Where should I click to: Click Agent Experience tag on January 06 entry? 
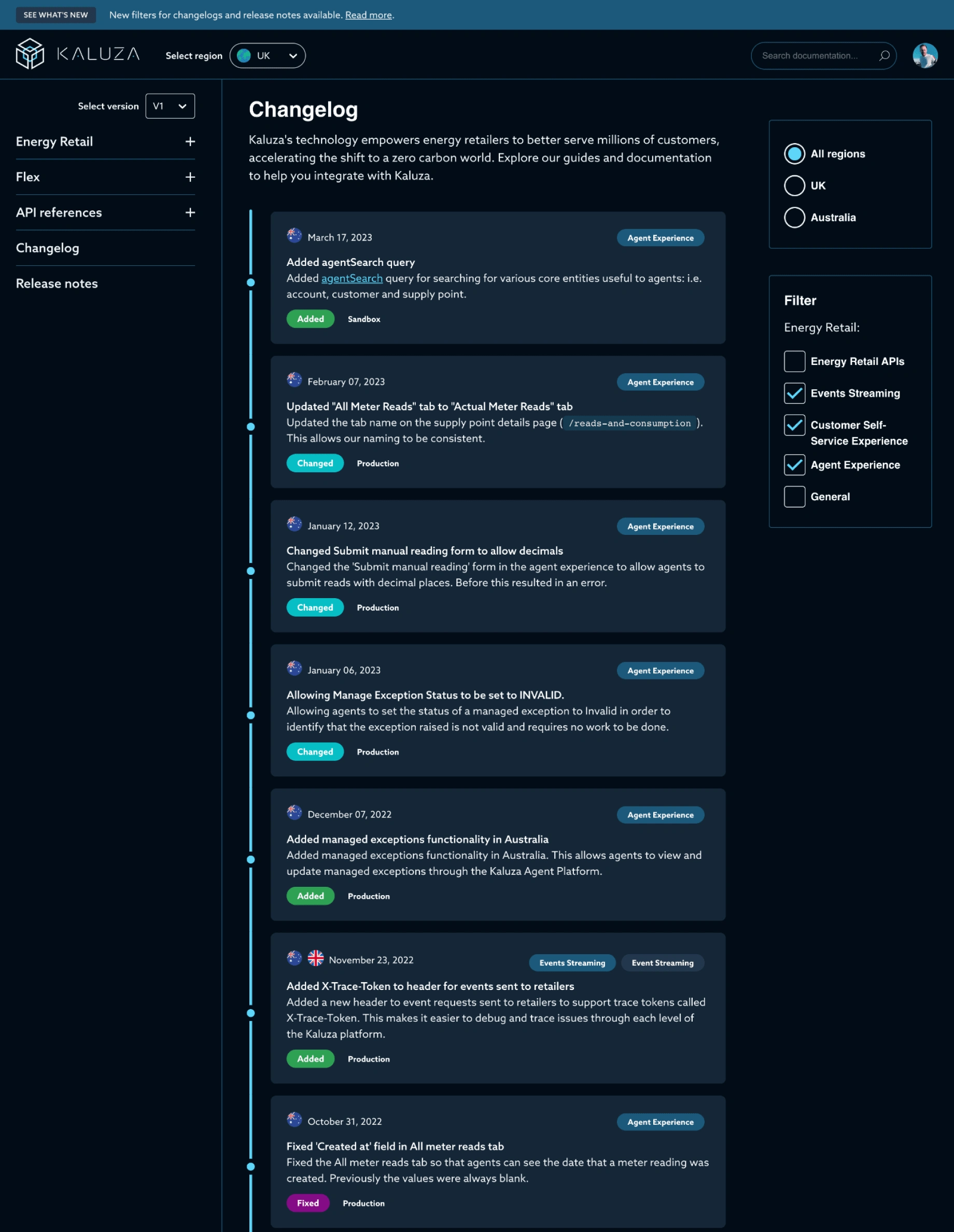coord(660,671)
